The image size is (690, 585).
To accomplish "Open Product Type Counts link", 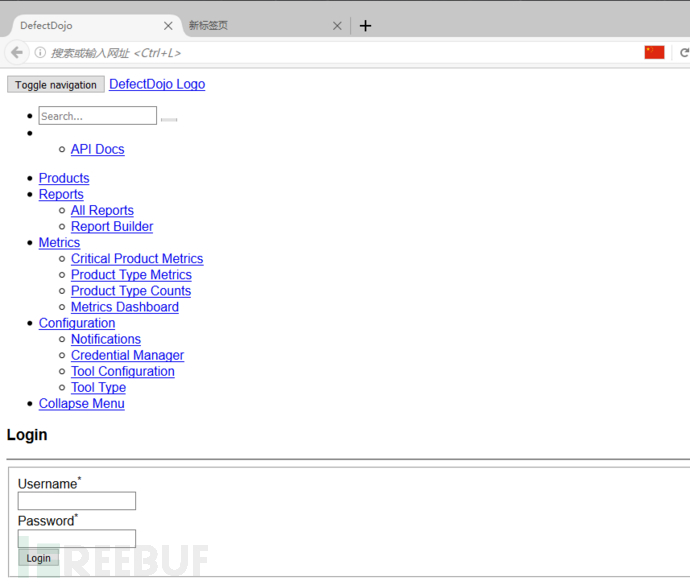I will coord(131,291).
